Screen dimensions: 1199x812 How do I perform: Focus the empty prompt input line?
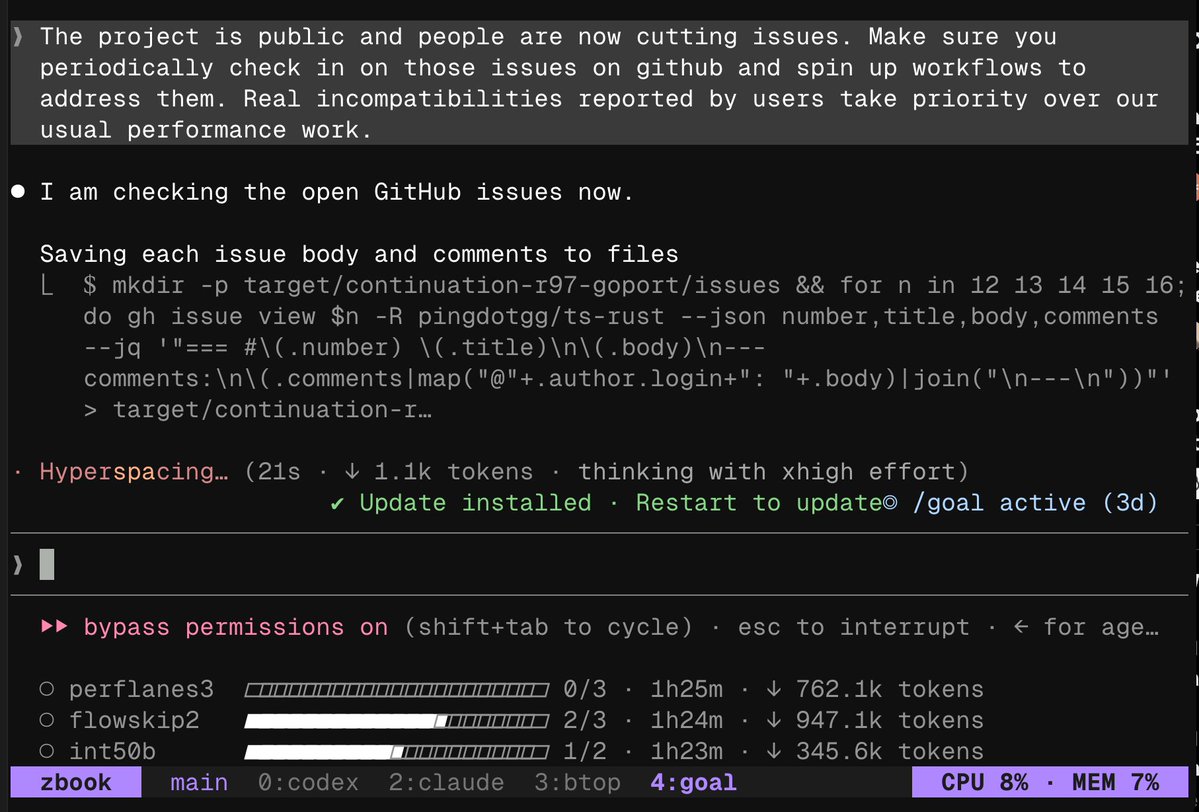pos(600,565)
